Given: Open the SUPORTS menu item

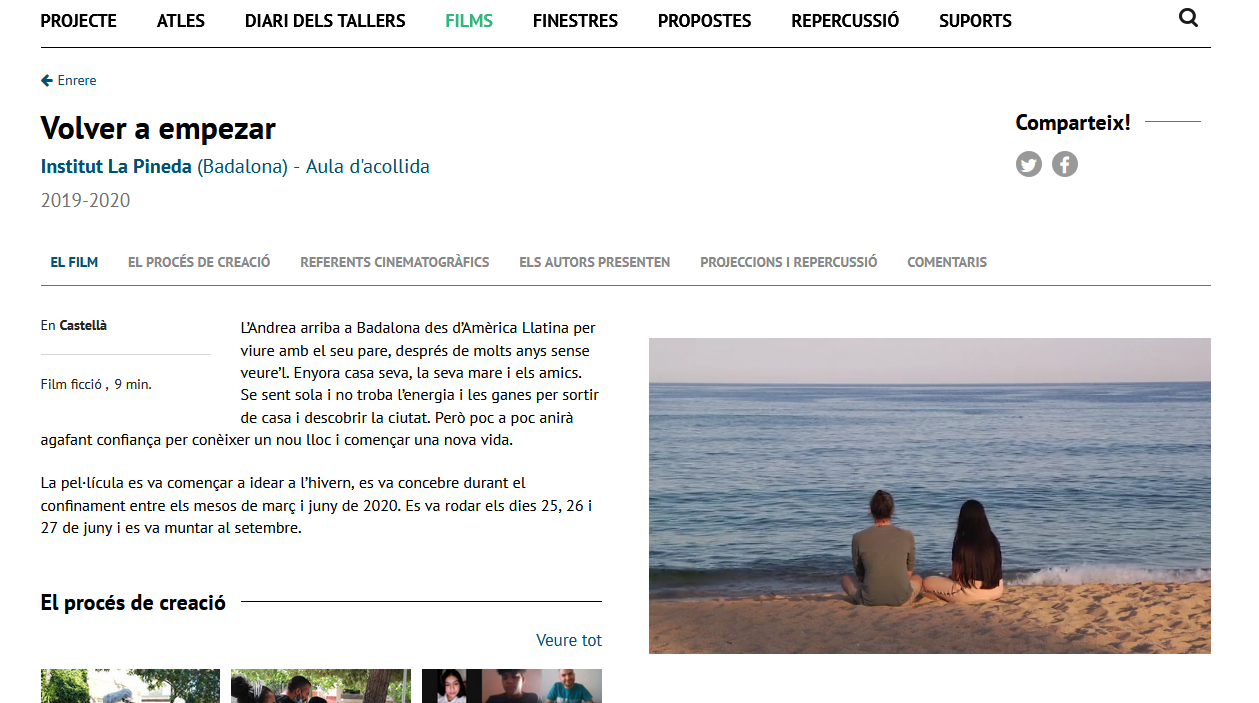Looking at the screenshot, I should click(x=975, y=20).
